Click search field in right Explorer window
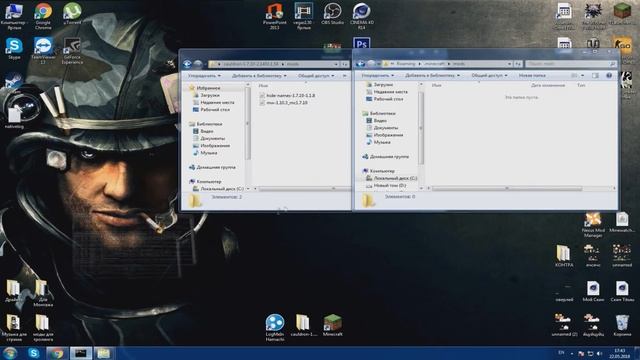 [570, 64]
